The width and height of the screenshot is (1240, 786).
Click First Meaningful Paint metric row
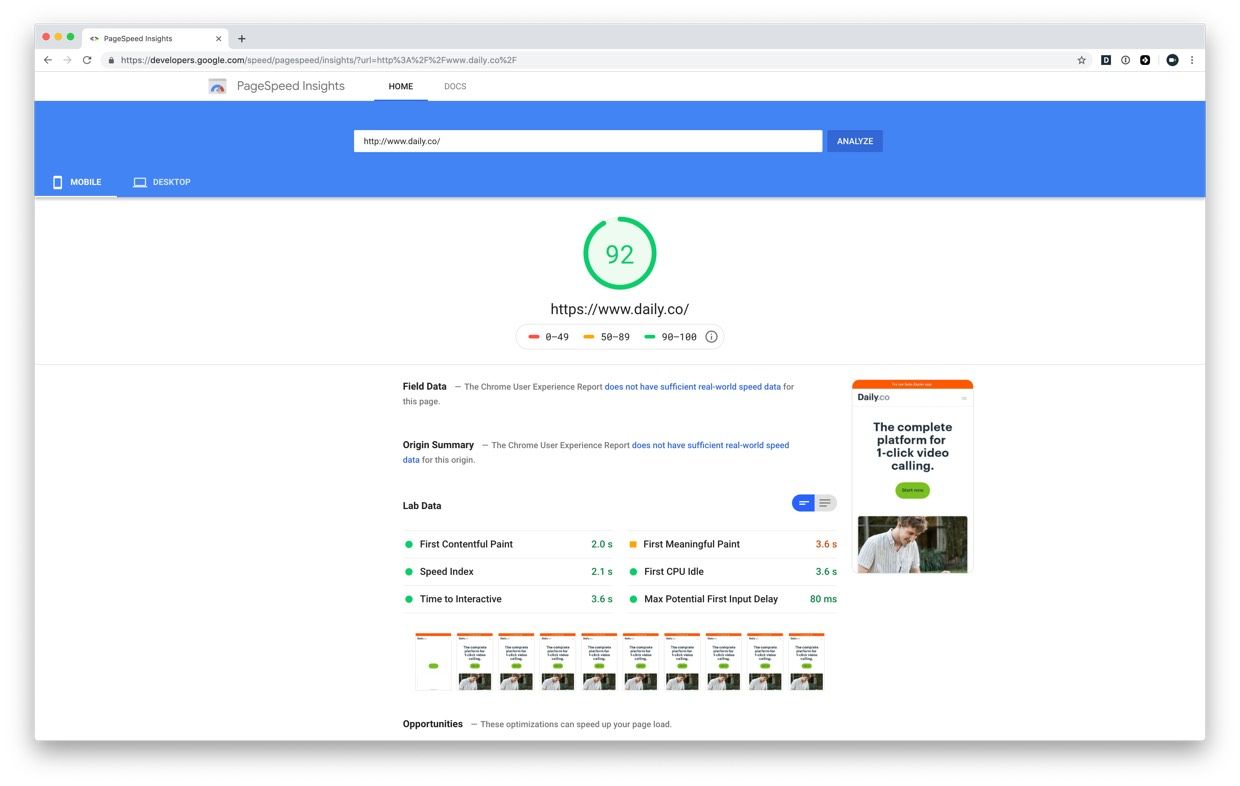[732, 544]
